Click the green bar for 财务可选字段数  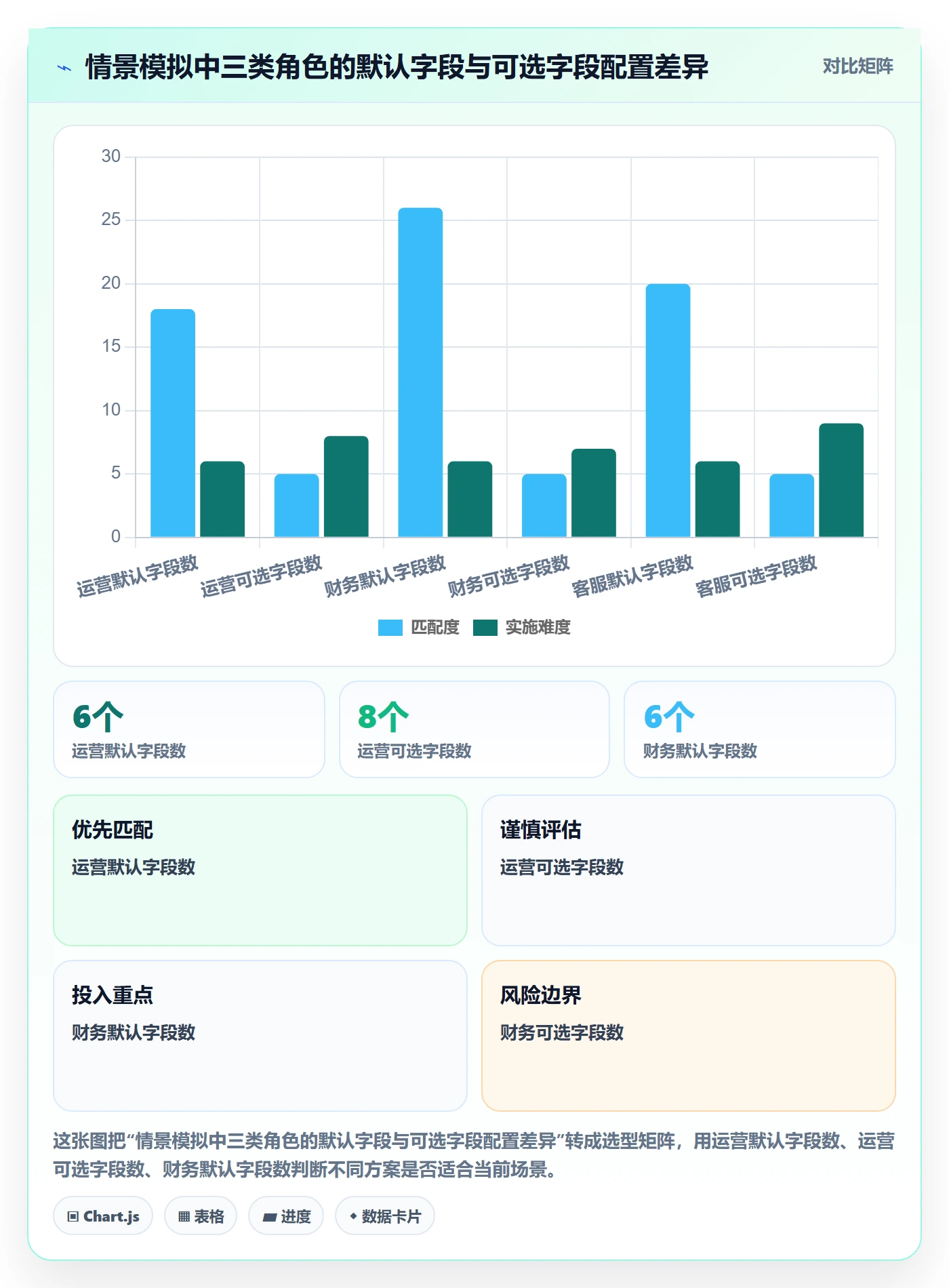coord(594,493)
